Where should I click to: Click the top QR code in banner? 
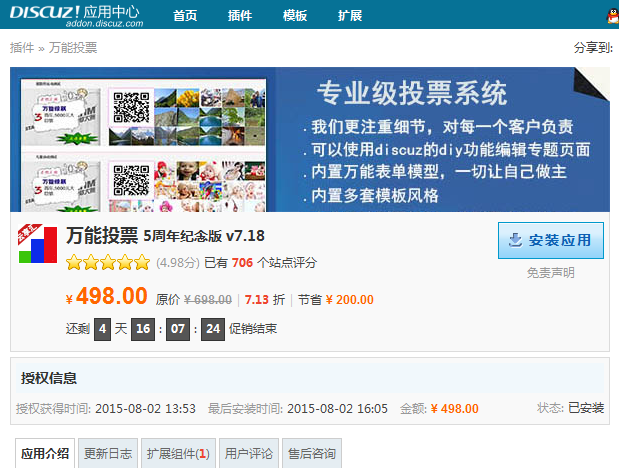point(131,107)
